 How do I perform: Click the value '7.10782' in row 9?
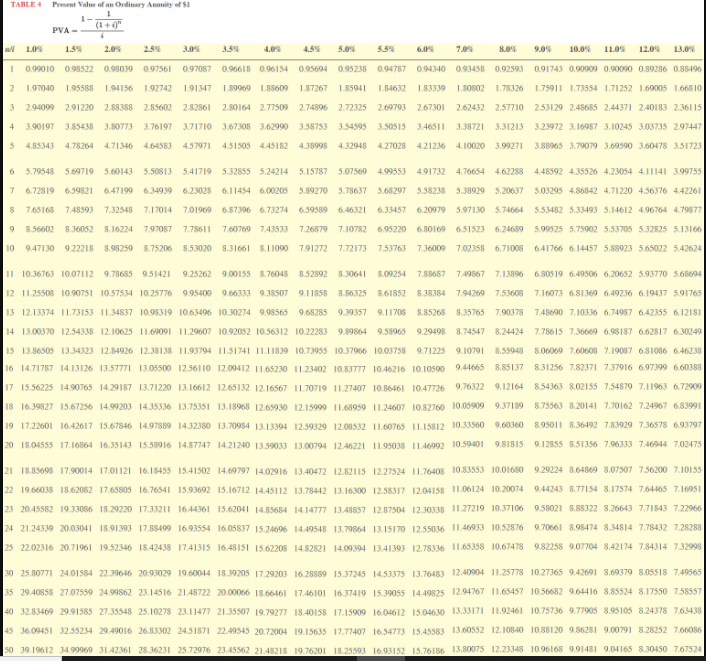(x=353, y=229)
